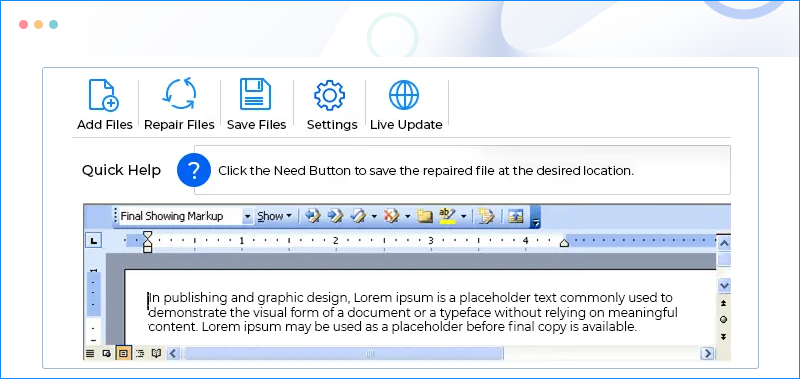Click the 'Click the Need Button' help message
This screenshot has height=379, width=800.
point(426,171)
